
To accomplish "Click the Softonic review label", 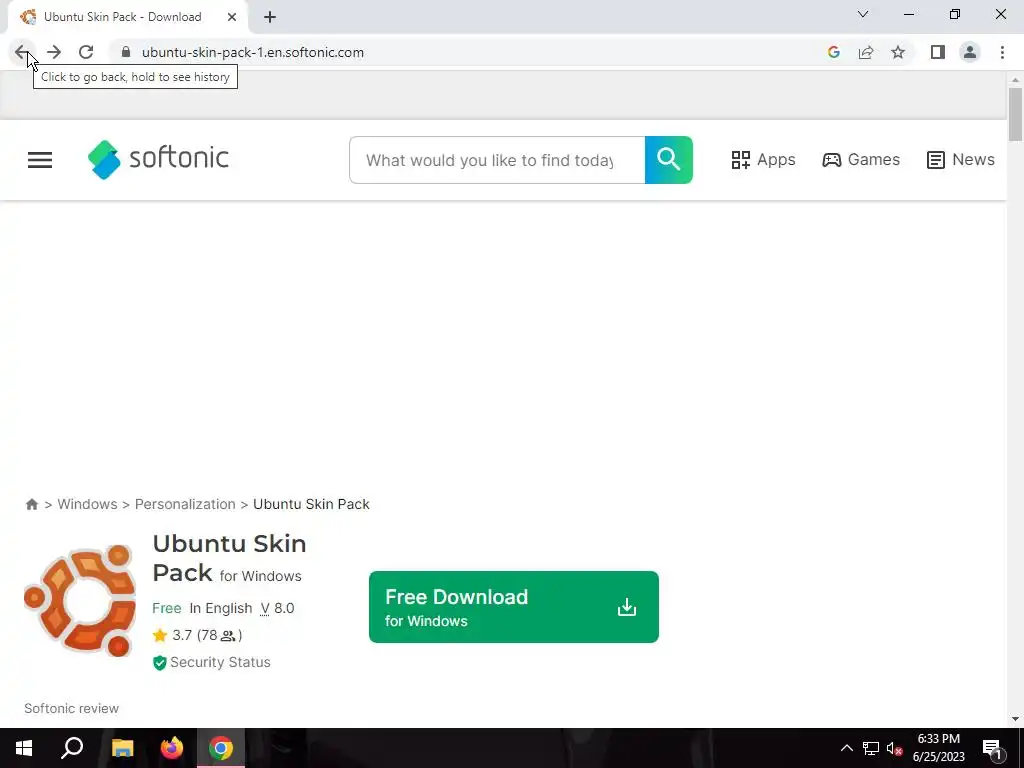I will pos(72,709).
